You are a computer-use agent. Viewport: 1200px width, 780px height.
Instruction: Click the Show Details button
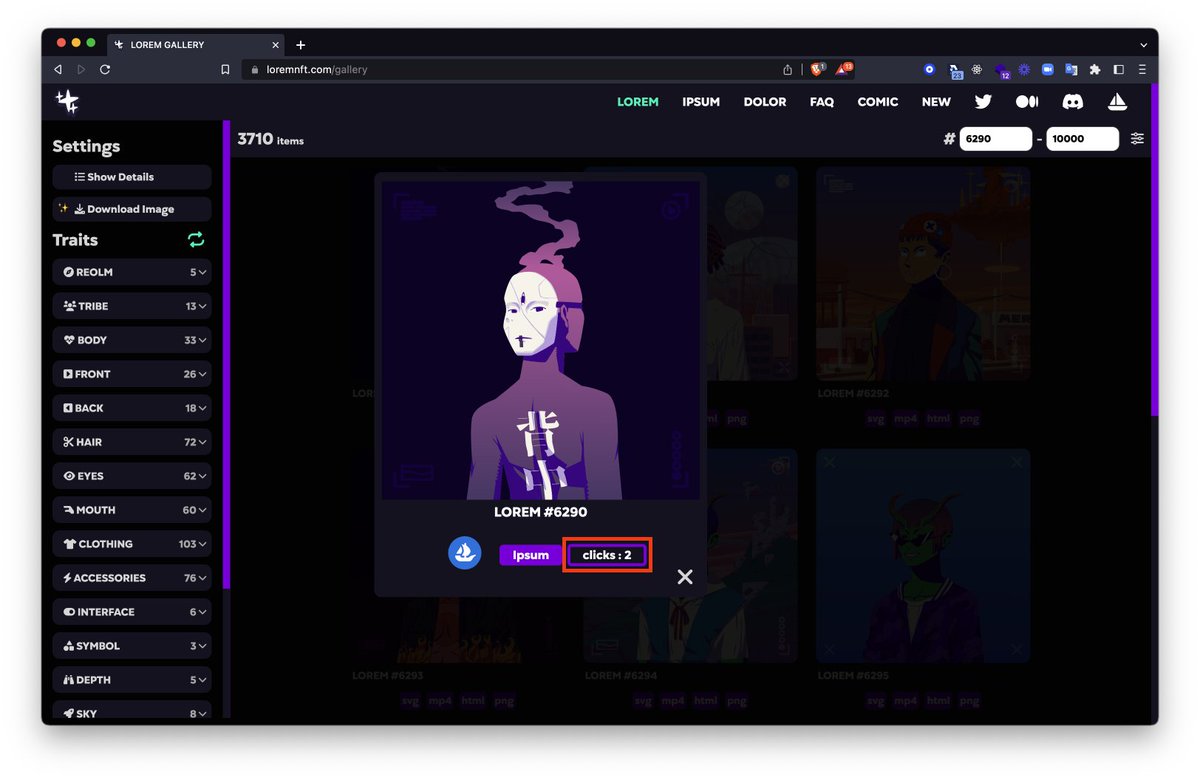coord(132,177)
